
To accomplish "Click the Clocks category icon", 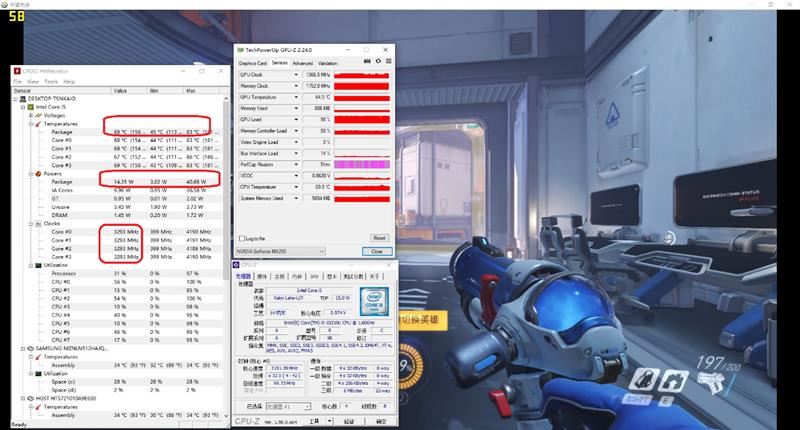I will (x=38, y=224).
